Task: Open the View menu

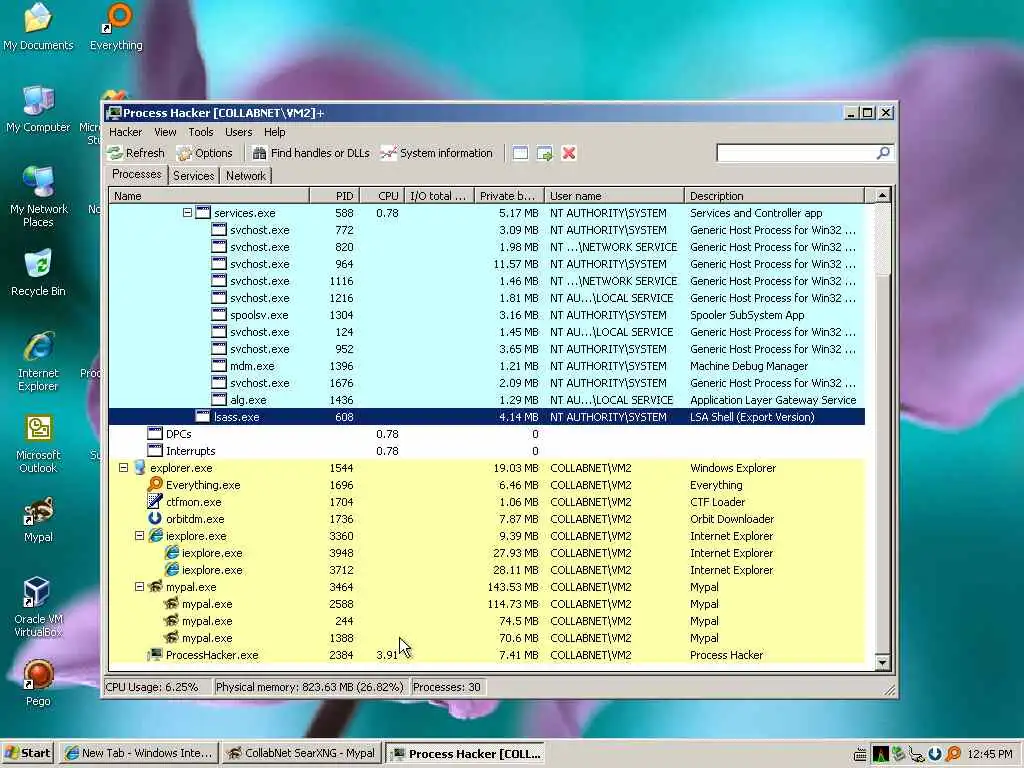Action: coord(165,132)
